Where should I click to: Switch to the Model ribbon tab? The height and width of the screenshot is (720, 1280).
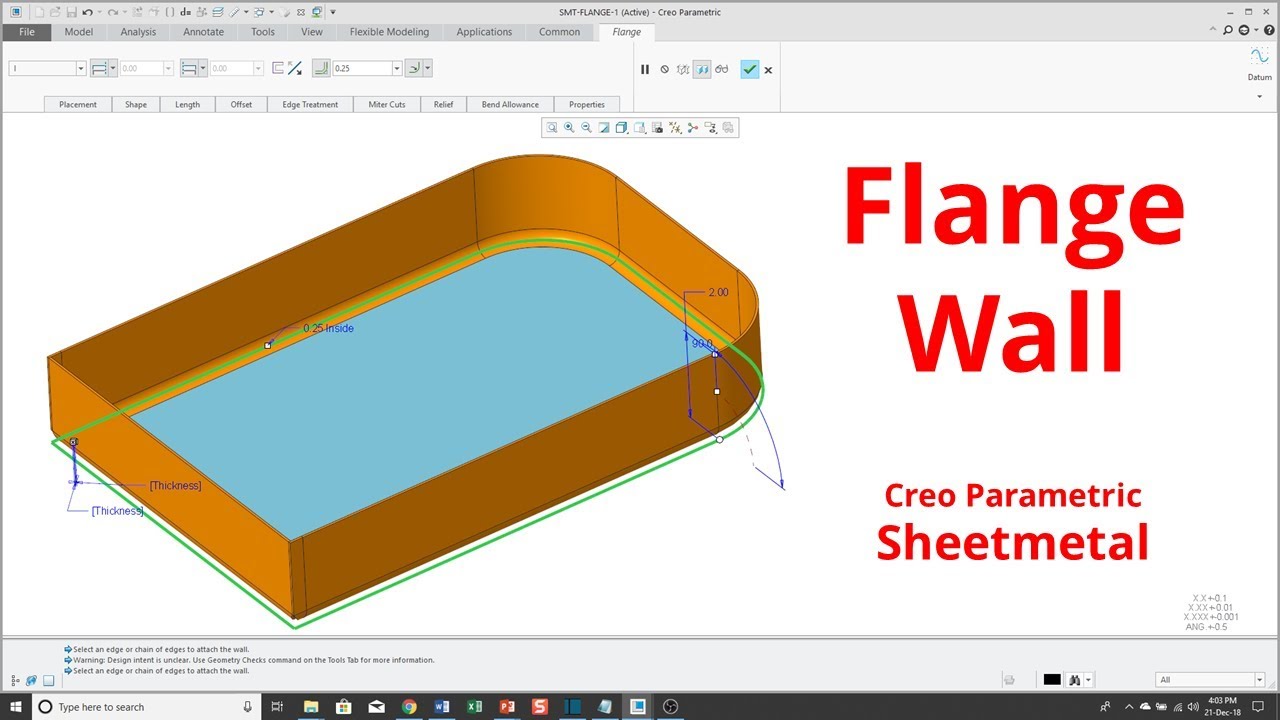tap(79, 32)
